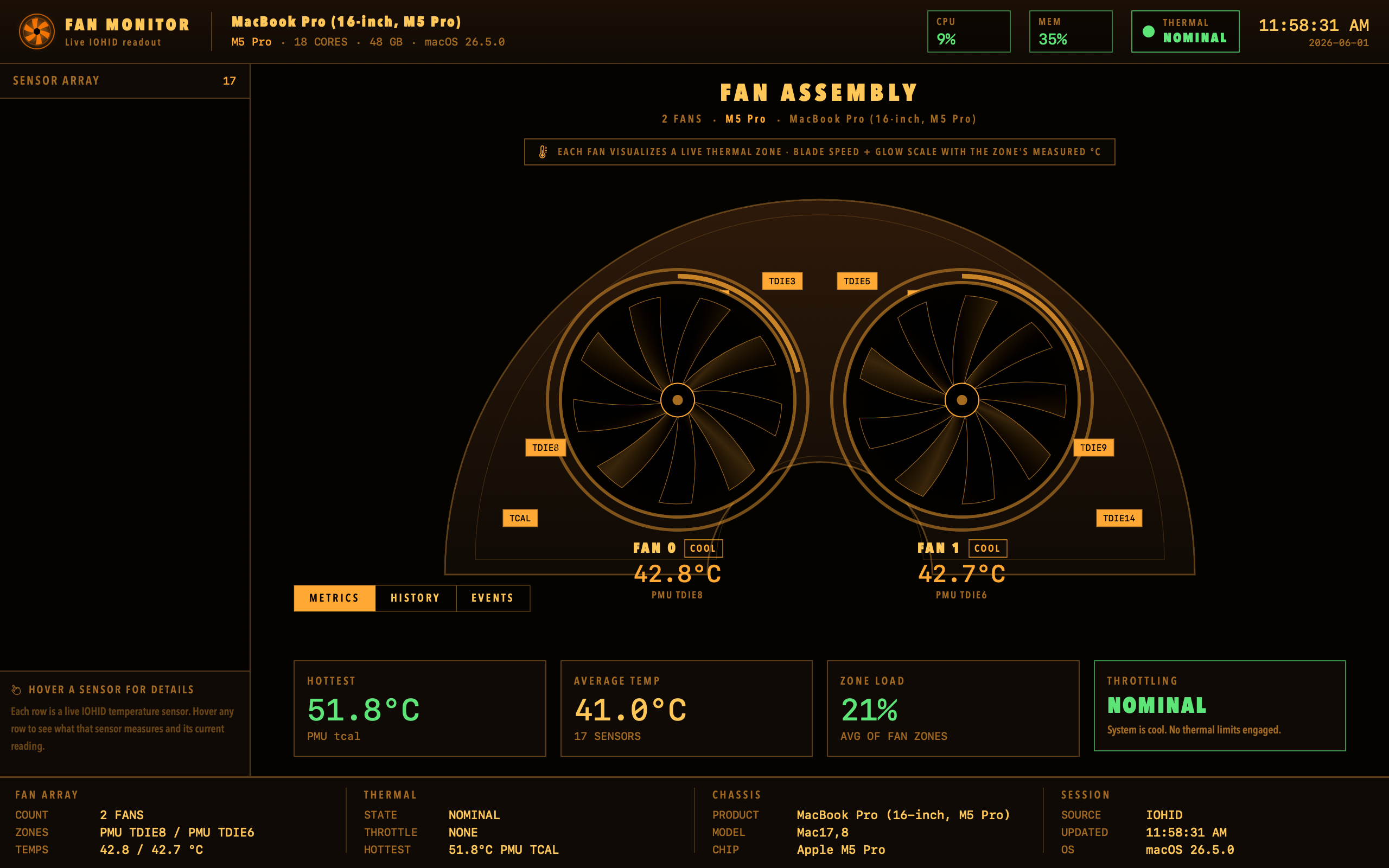Click the '48 GB' spec text
Image resolution: width=1389 pixels, height=868 pixels.
(x=386, y=42)
